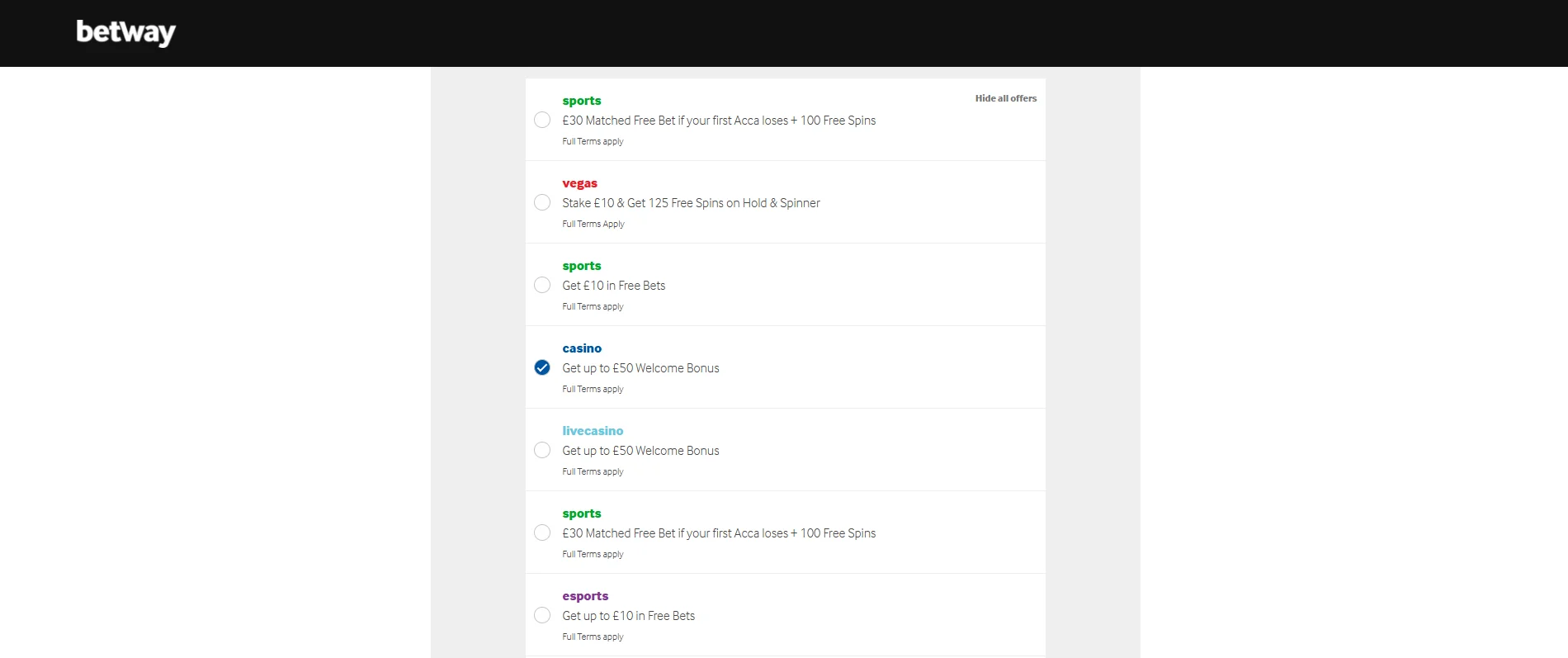View Full Terms under Get £10 in Free Bets
Image resolution: width=1568 pixels, height=658 pixels.
click(593, 306)
